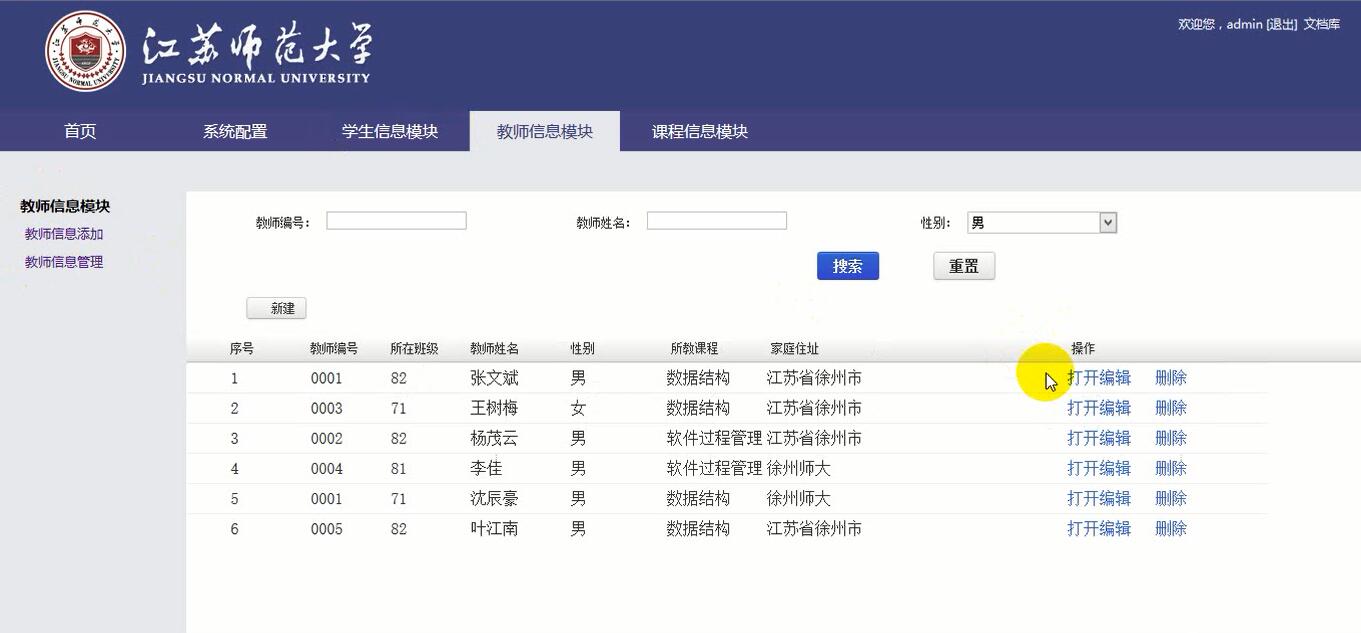This screenshot has height=633, width=1361.
Task: Click inside the 教师编号 input field
Action: click(396, 221)
